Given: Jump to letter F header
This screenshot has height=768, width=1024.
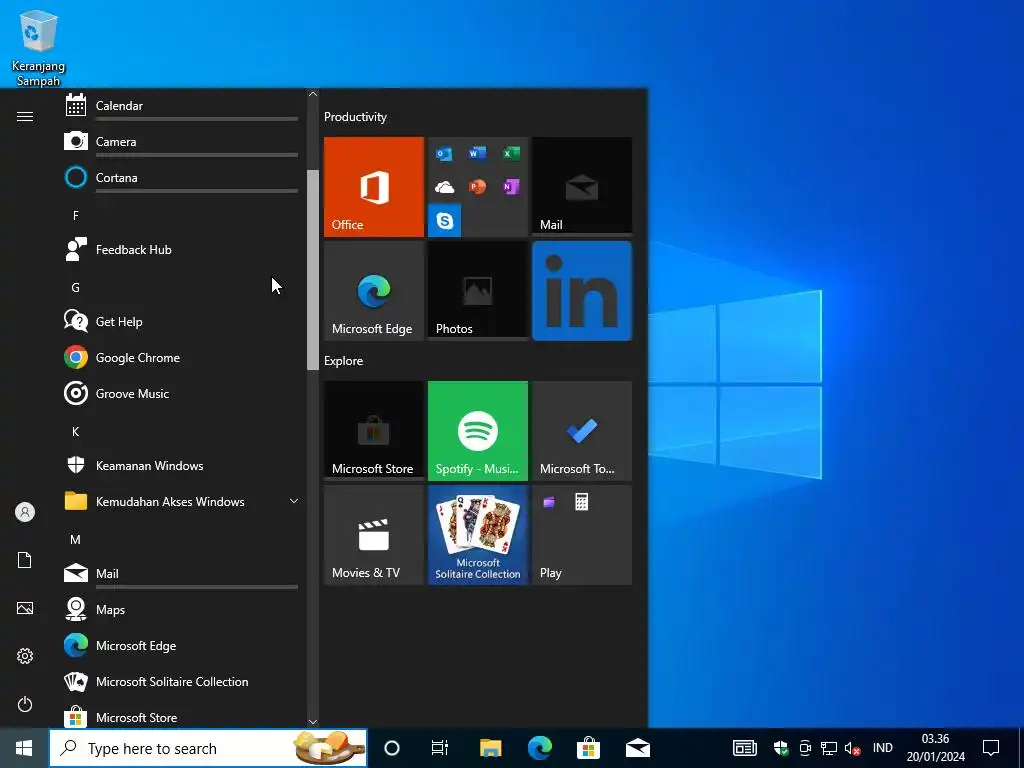Looking at the screenshot, I should (76, 216).
